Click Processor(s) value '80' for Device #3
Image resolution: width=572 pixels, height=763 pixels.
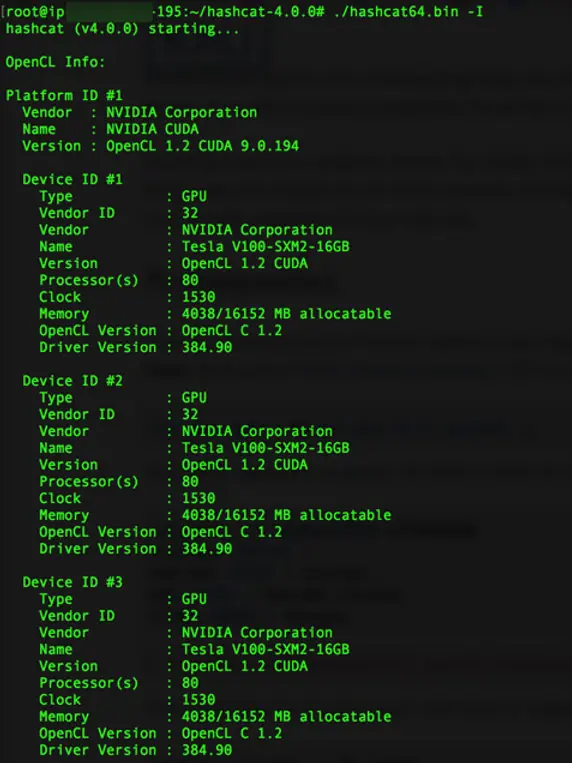(190, 683)
